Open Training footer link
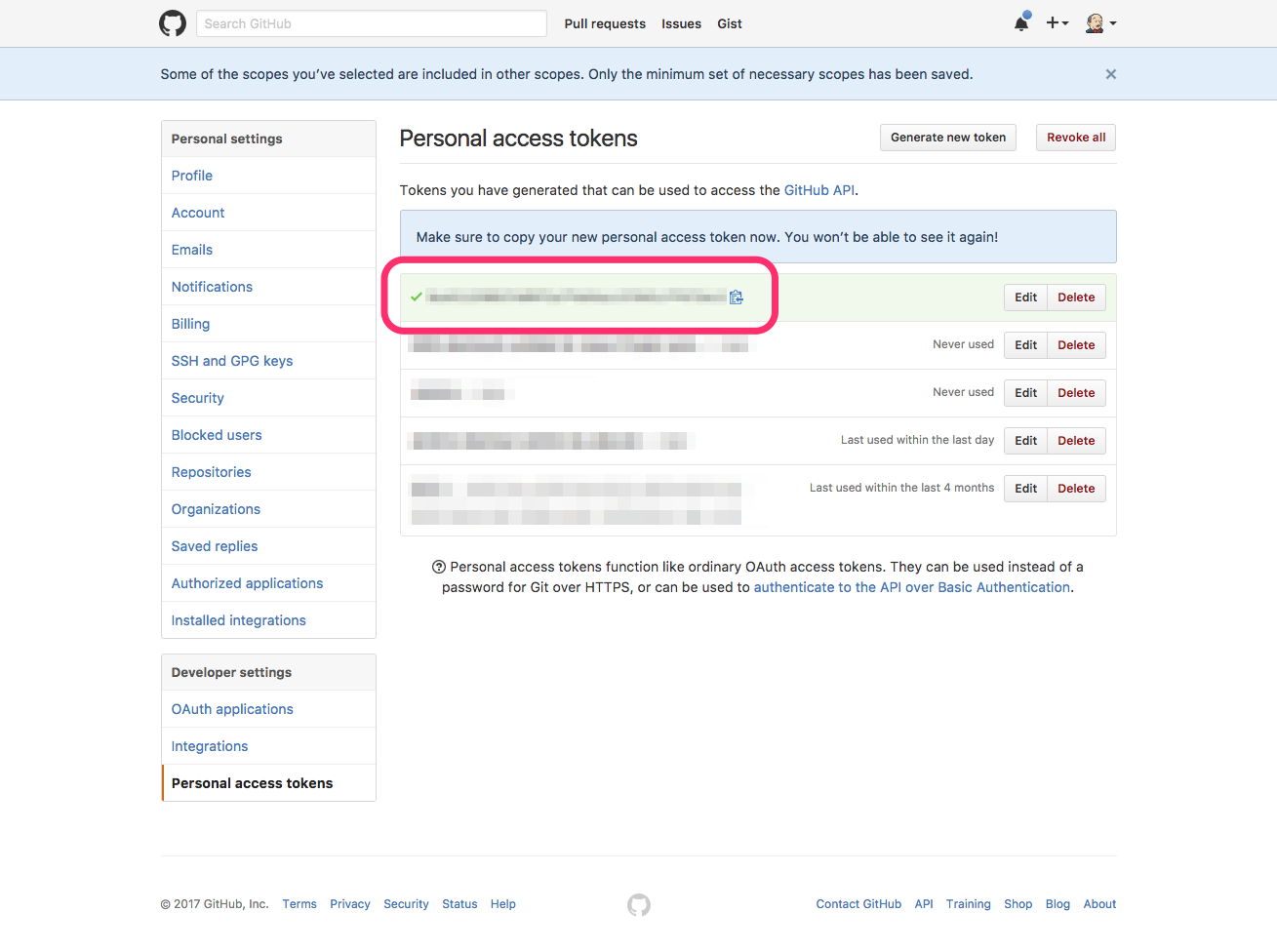Viewport: 1277px width, 952px height. tap(968, 904)
